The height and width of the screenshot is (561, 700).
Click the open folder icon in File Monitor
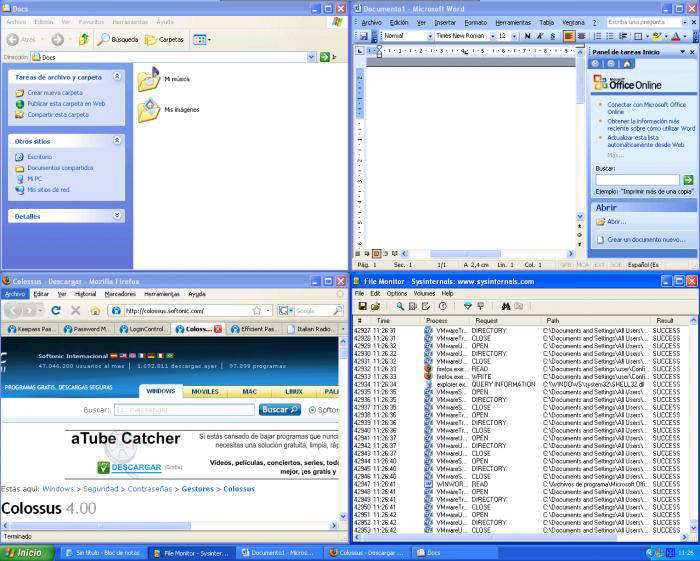pyautogui.click(x=375, y=306)
